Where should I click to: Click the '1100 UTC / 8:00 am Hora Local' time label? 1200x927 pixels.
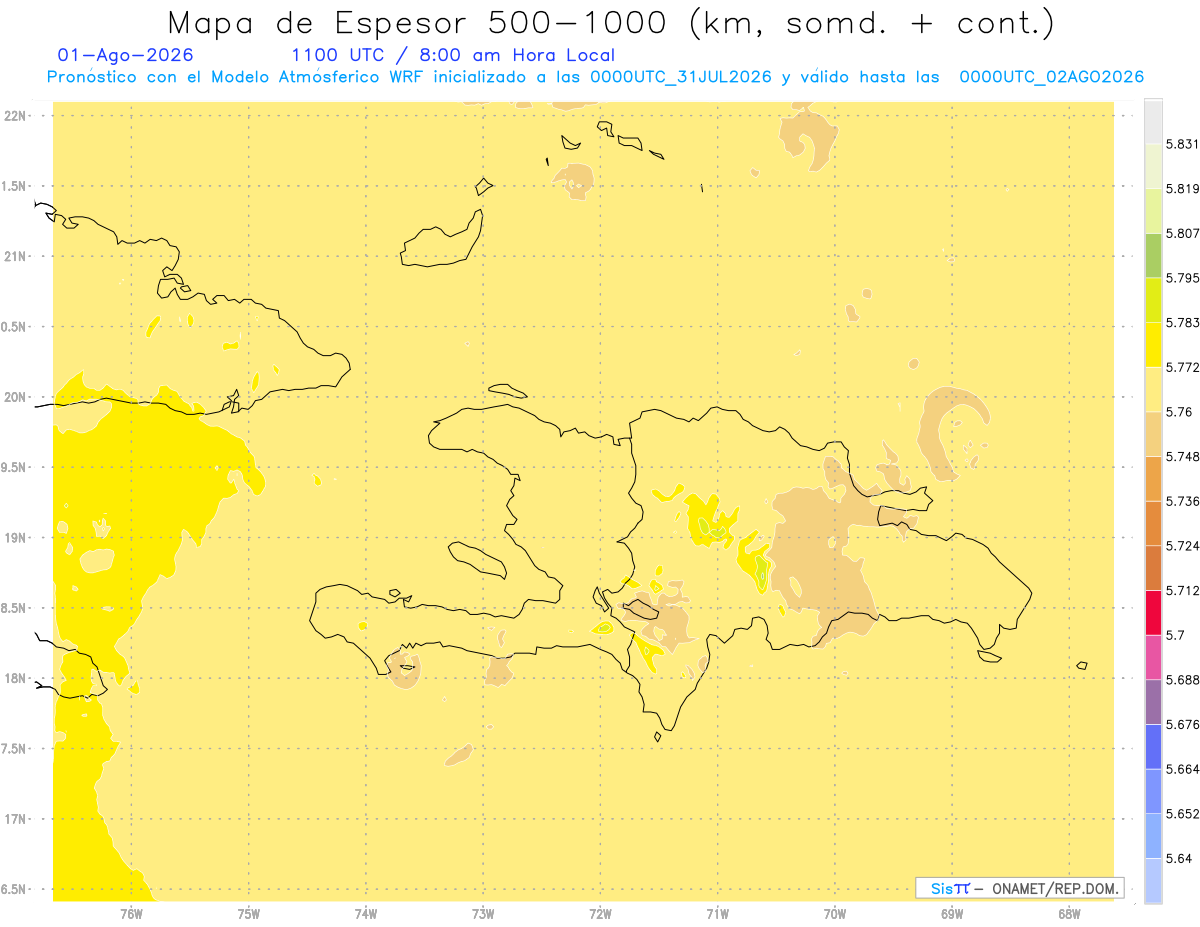pyautogui.click(x=453, y=55)
